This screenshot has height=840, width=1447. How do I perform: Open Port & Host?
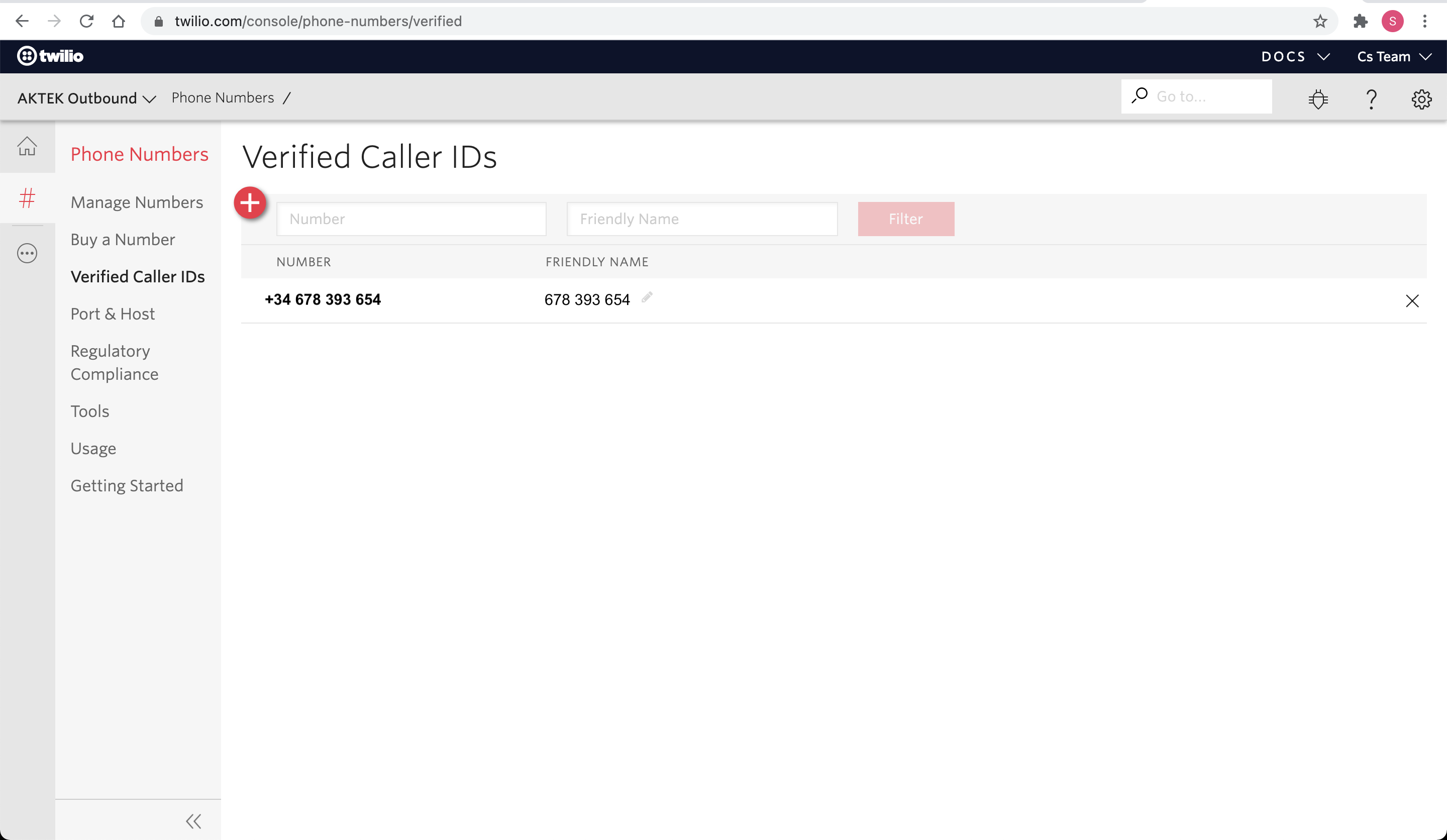click(113, 313)
